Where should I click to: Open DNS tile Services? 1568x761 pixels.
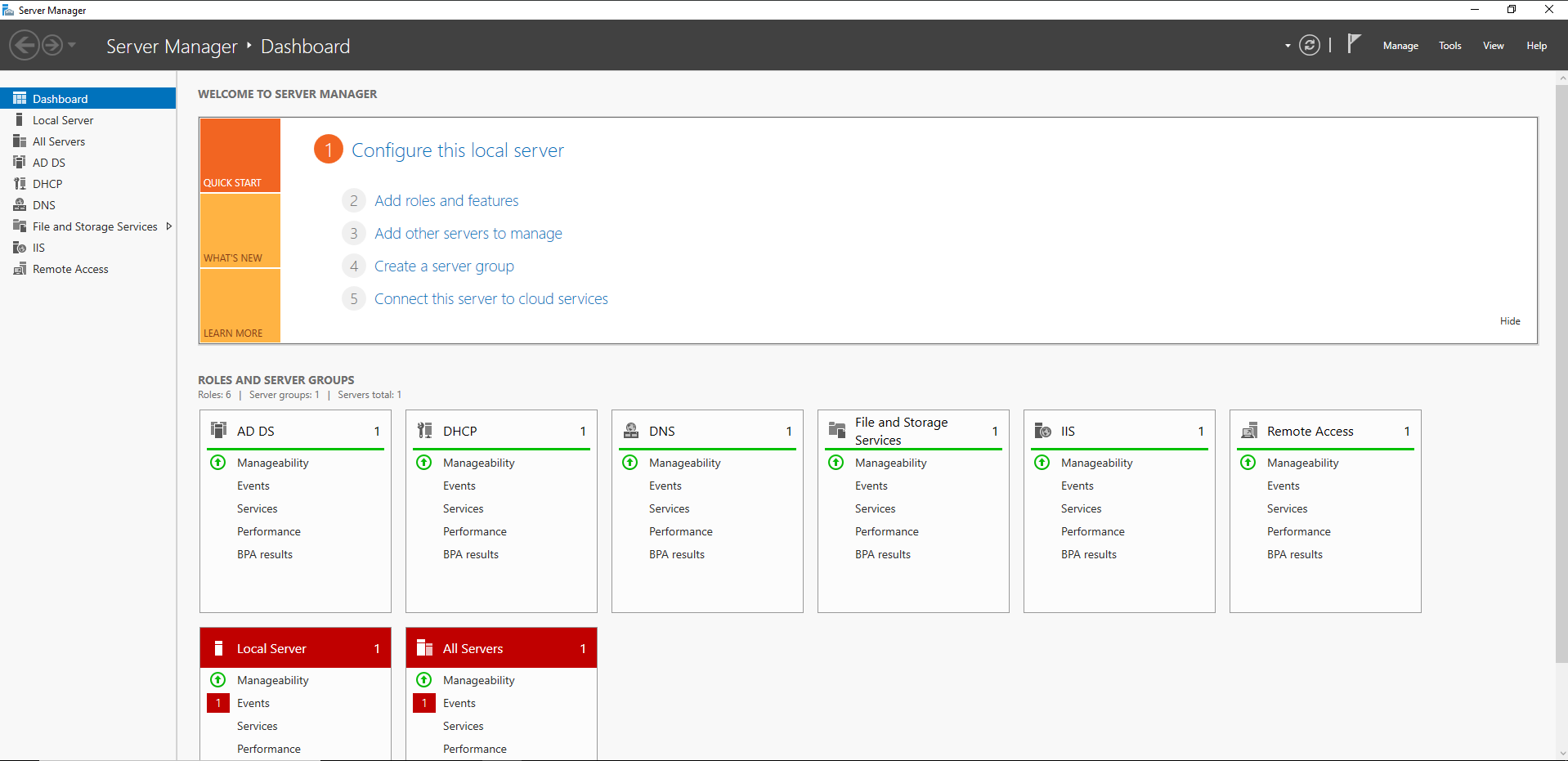(x=670, y=508)
